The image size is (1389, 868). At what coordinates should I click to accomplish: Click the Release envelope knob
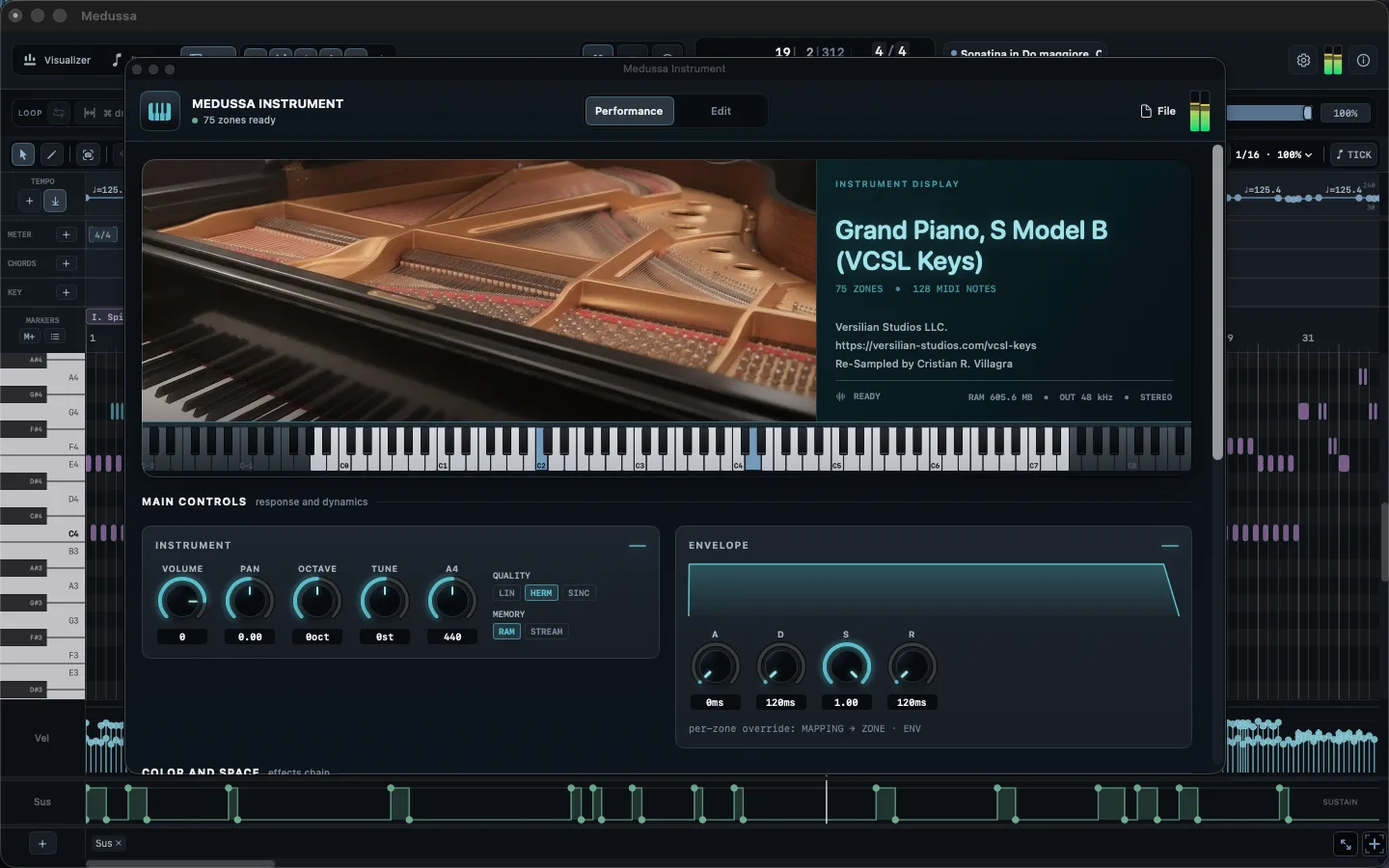pos(912,666)
